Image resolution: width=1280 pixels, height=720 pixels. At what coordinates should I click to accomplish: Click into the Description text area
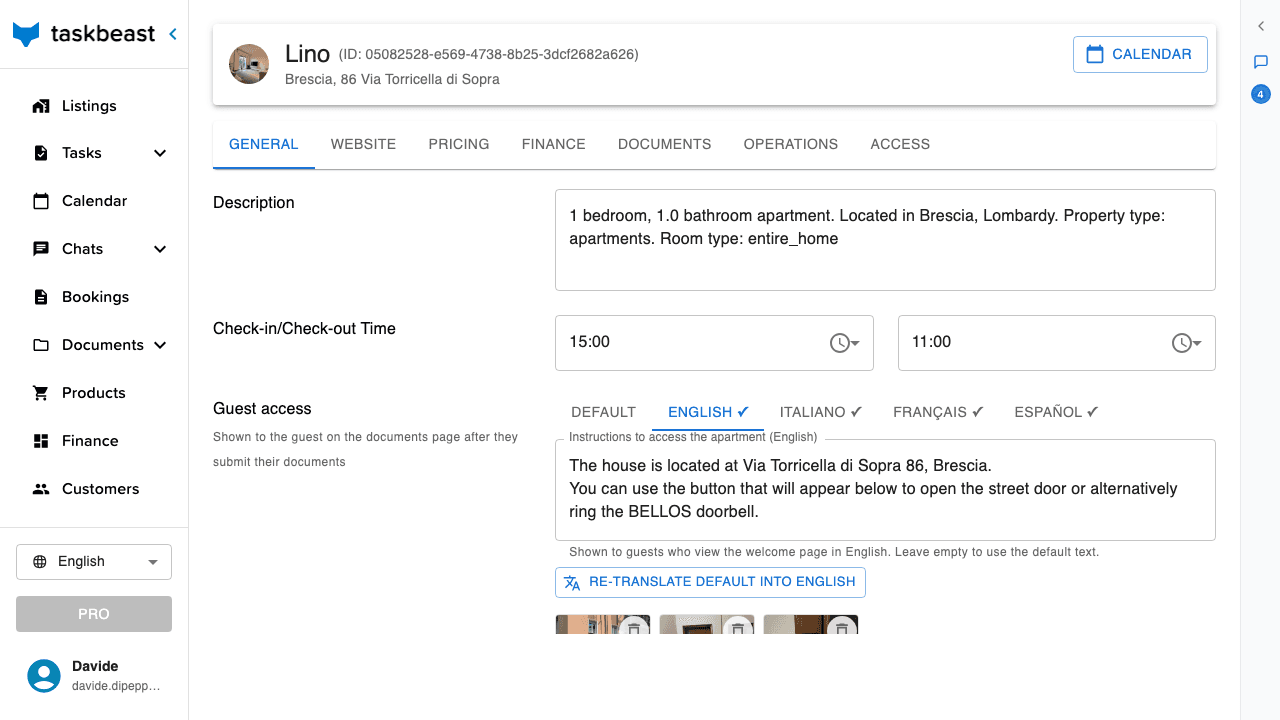point(885,240)
